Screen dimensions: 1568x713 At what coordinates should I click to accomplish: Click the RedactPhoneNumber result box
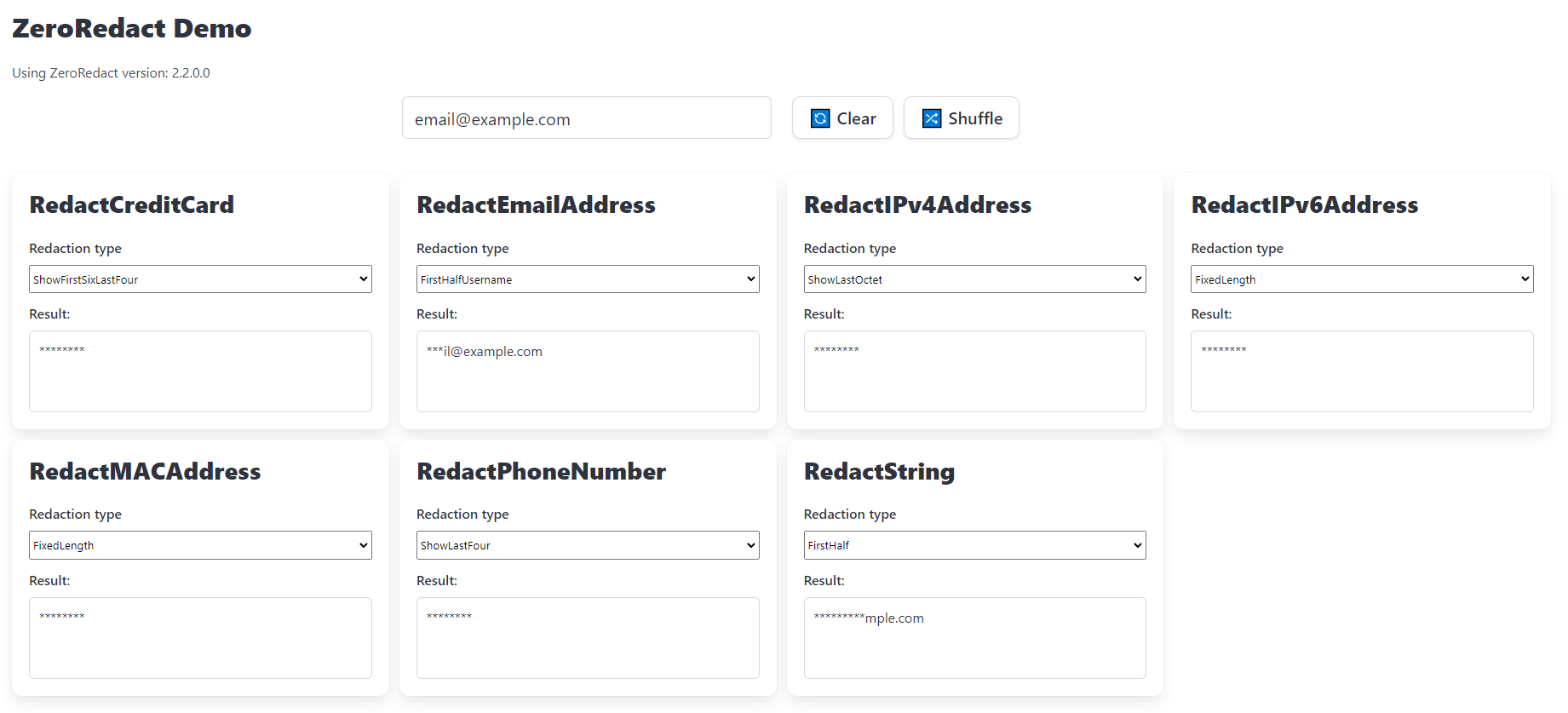click(x=588, y=638)
